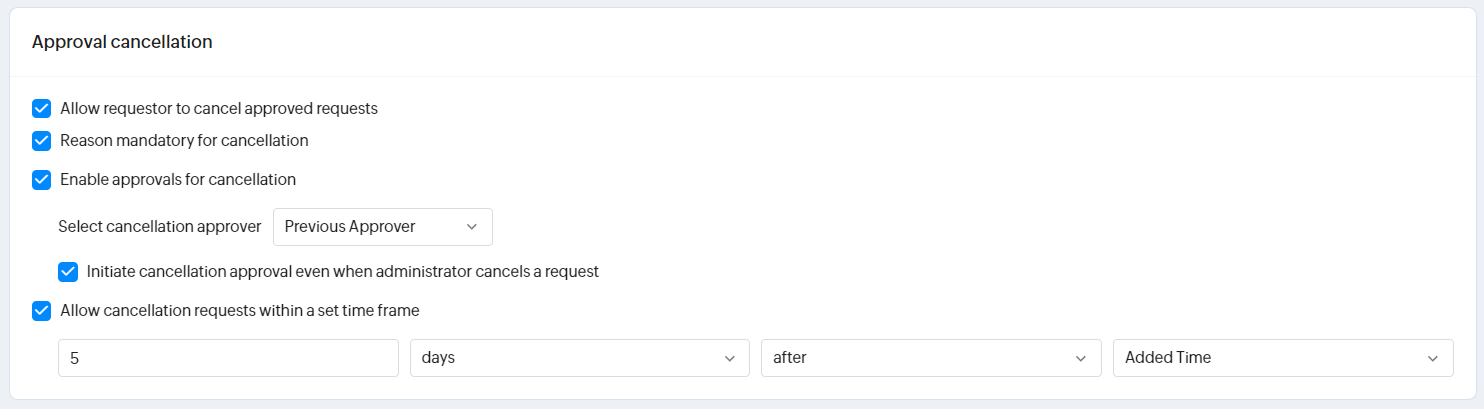Disable the Enable approvals for cancellation checkbox
Viewport: 1484px width, 409px height.
point(42,180)
